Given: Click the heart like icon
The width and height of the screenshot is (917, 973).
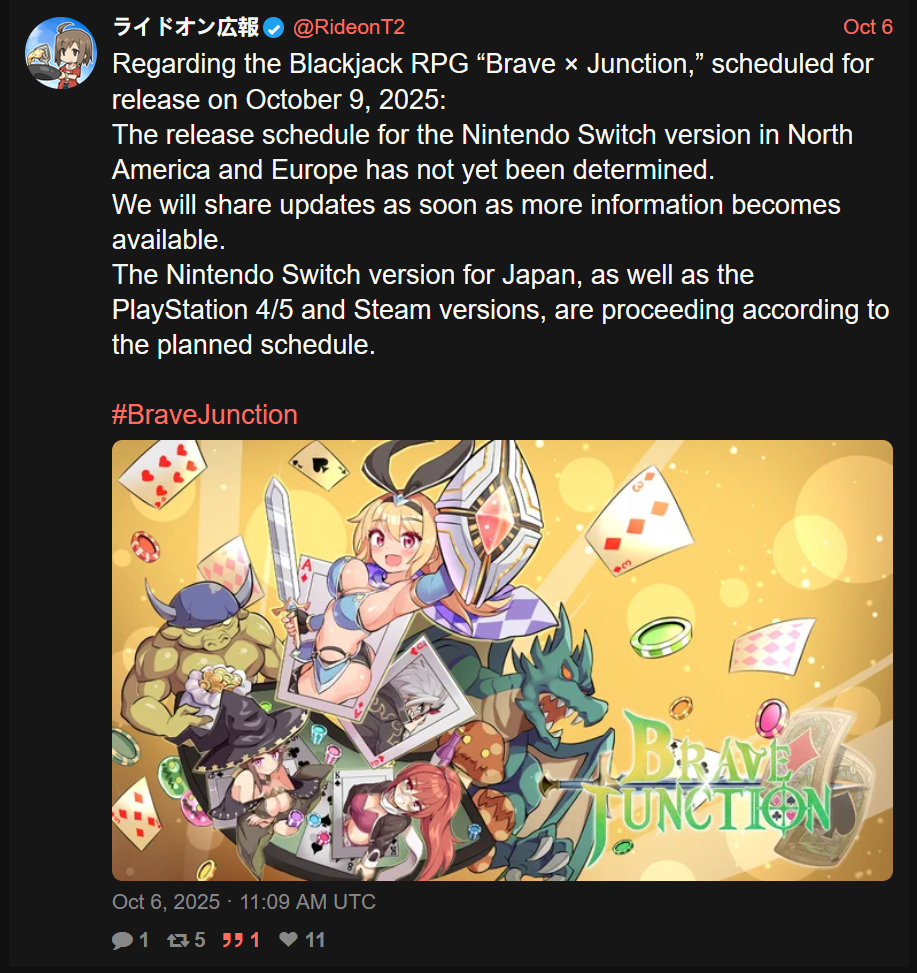Looking at the screenshot, I should pyautogui.click(x=289, y=939).
